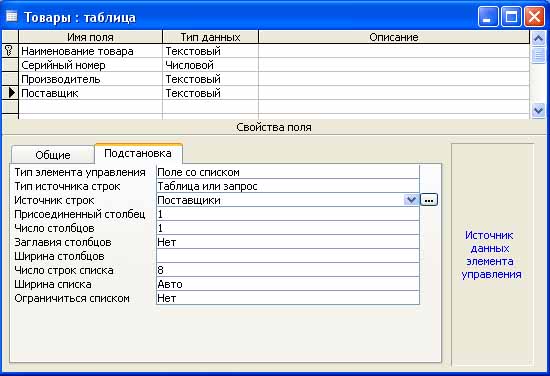Viewport: 550px width, 376px height.
Task: Select the Подстановка tab
Action: tap(138, 153)
